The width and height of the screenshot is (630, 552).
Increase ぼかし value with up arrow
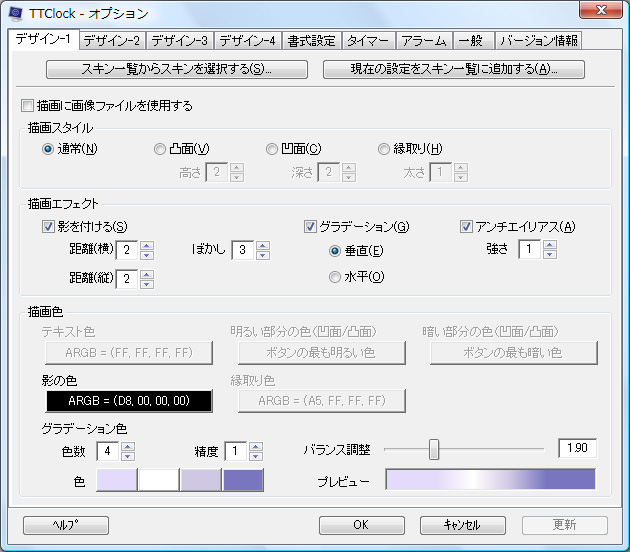(263, 245)
